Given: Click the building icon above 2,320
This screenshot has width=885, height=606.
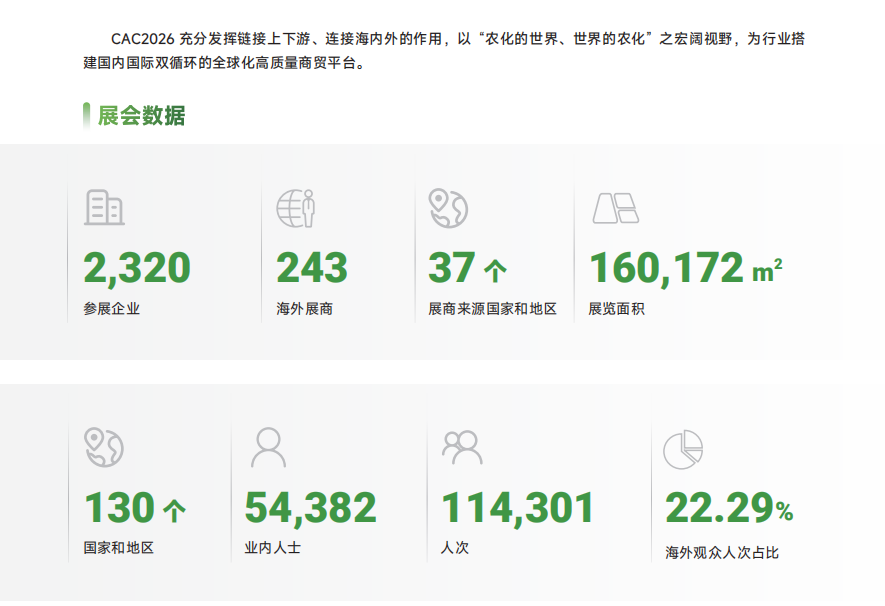Looking at the screenshot, I should 104,207.
